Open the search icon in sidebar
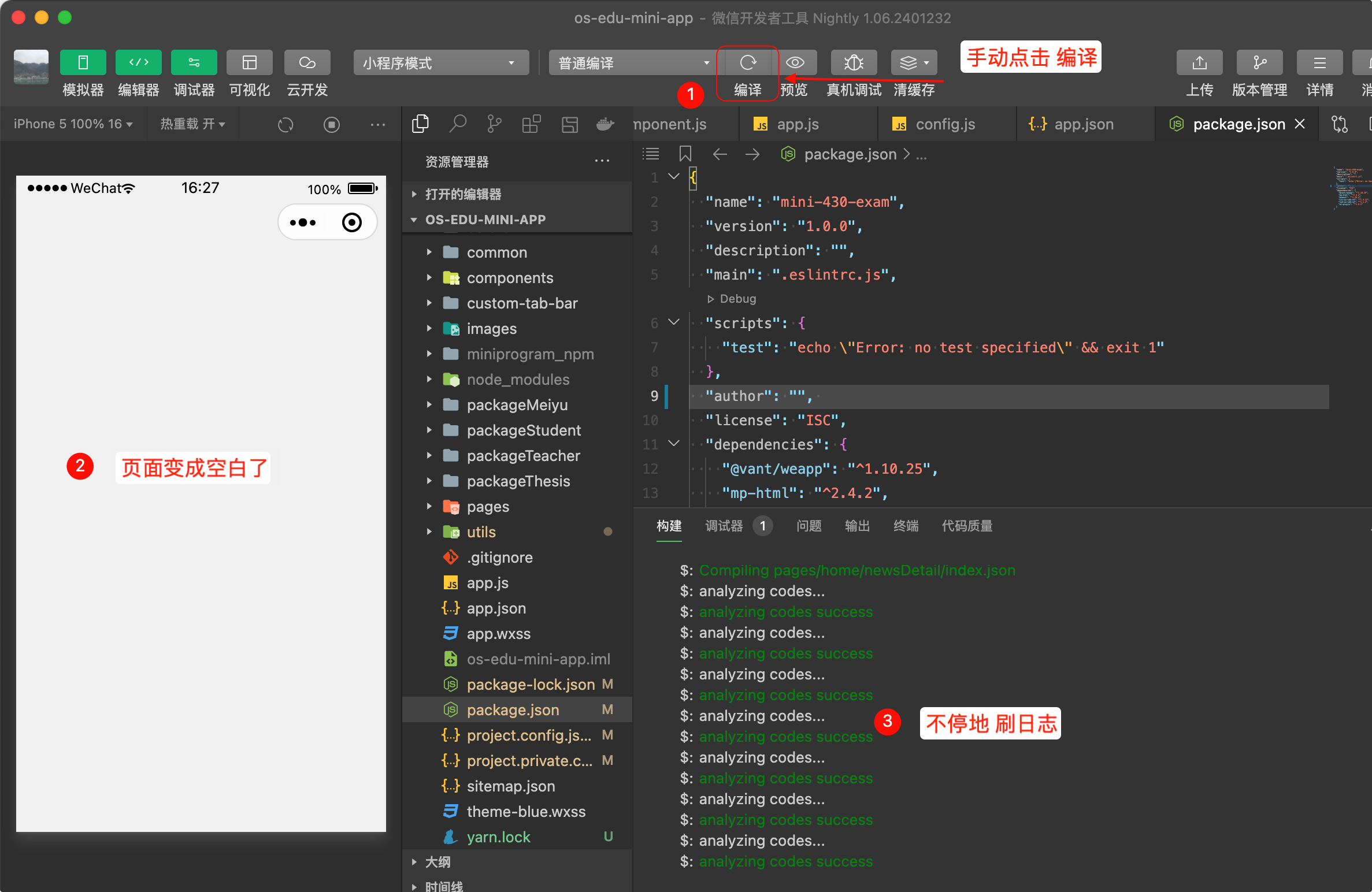The image size is (1372, 892). tap(458, 124)
